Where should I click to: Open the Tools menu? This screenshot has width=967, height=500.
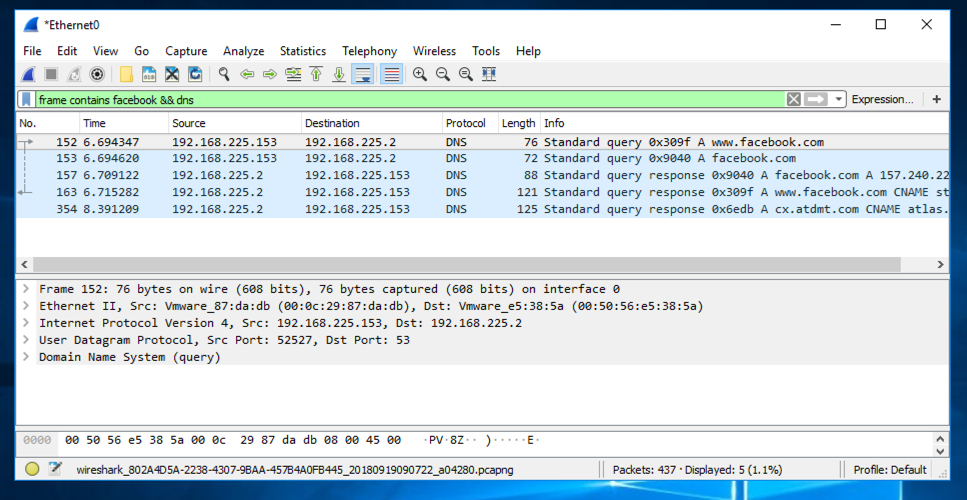pos(486,51)
